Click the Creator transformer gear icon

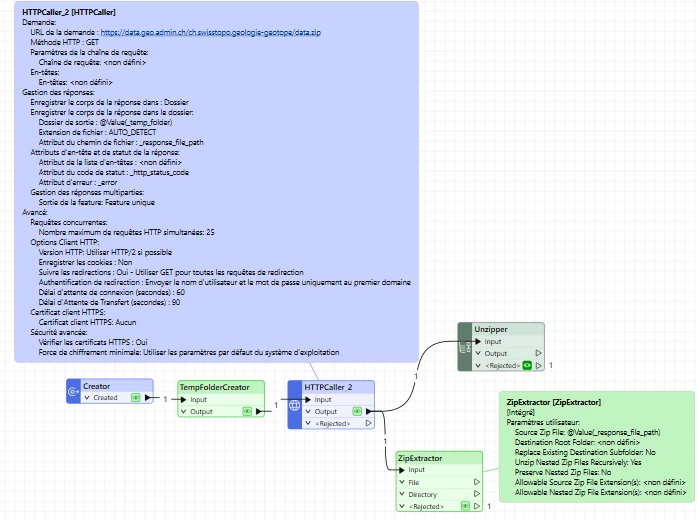[x=73, y=392]
